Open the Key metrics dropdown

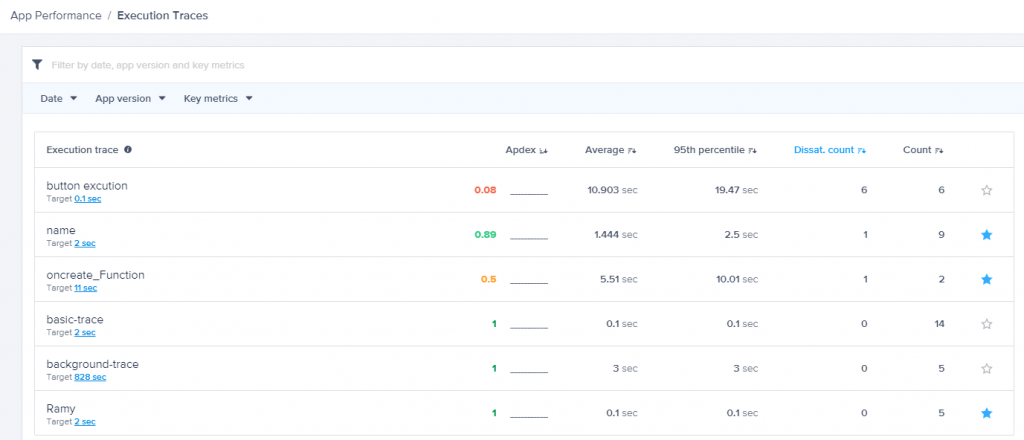click(x=217, y=99)
